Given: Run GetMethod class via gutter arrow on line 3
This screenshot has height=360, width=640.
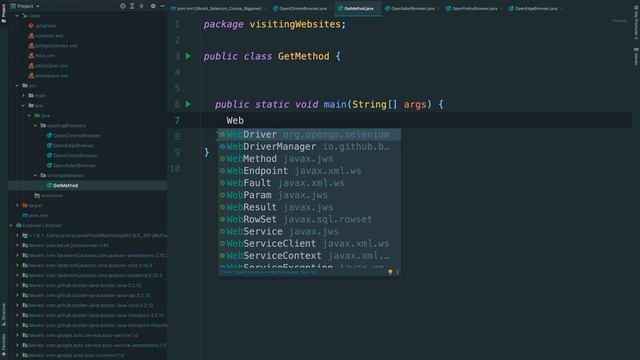Looking at the screenshot, I should 188,56.
